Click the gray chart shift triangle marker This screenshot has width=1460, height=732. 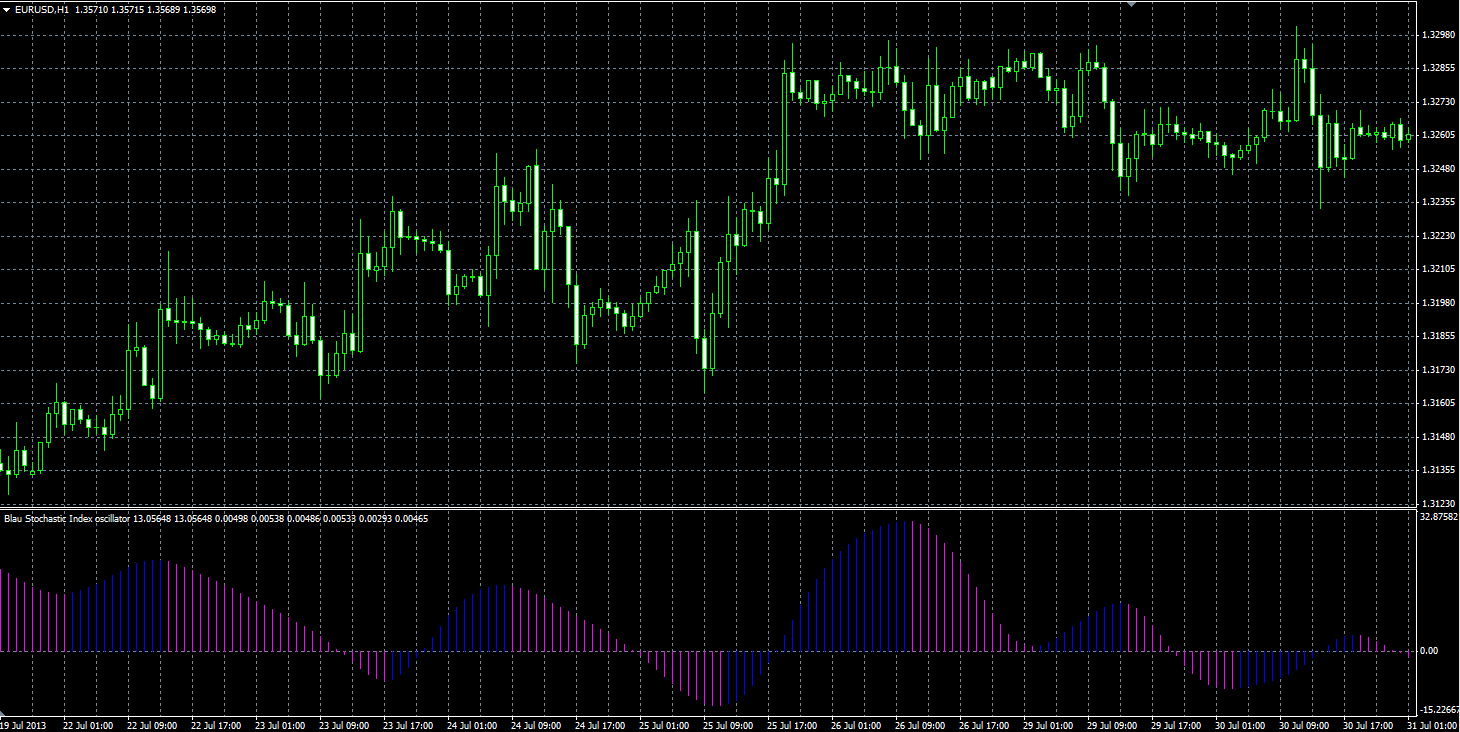tap(1132, 4)
